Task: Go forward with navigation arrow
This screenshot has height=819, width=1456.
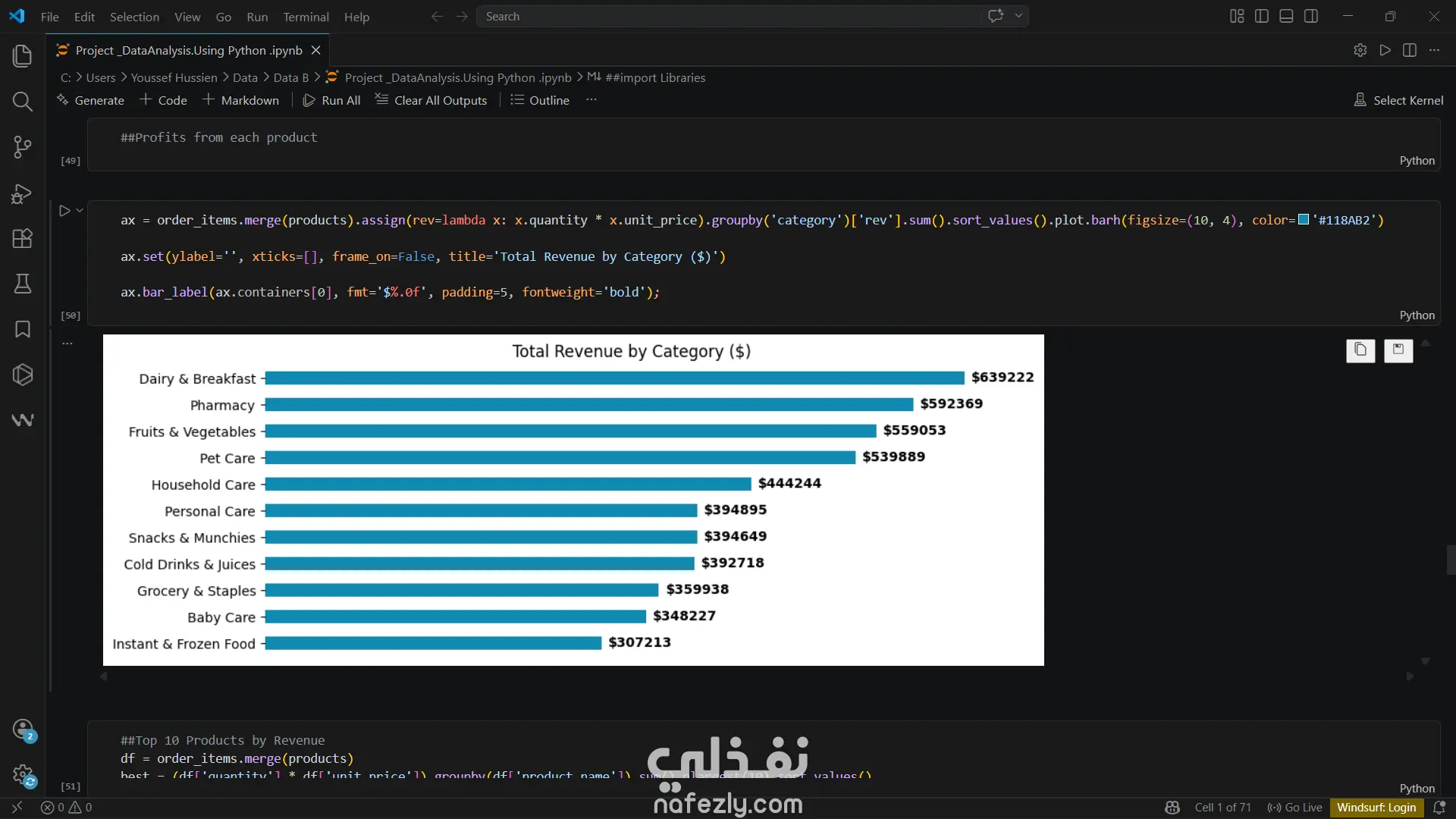Action: (462, 16)
